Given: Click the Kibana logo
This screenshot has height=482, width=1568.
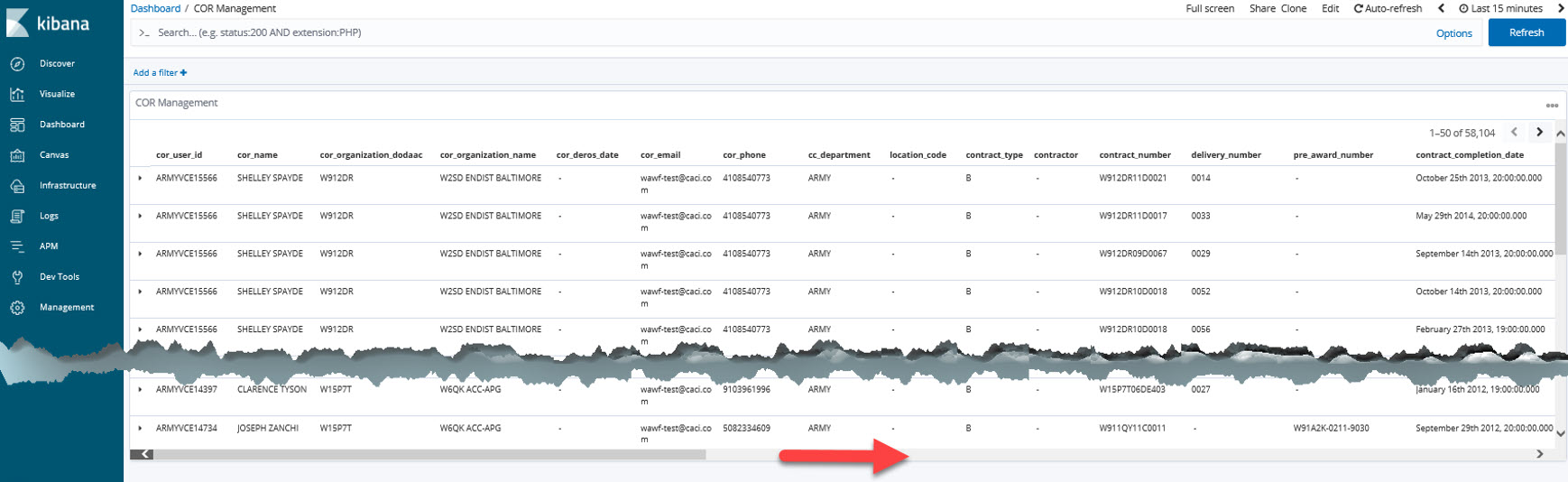Looking at the screenshot, I should (50, 23).
